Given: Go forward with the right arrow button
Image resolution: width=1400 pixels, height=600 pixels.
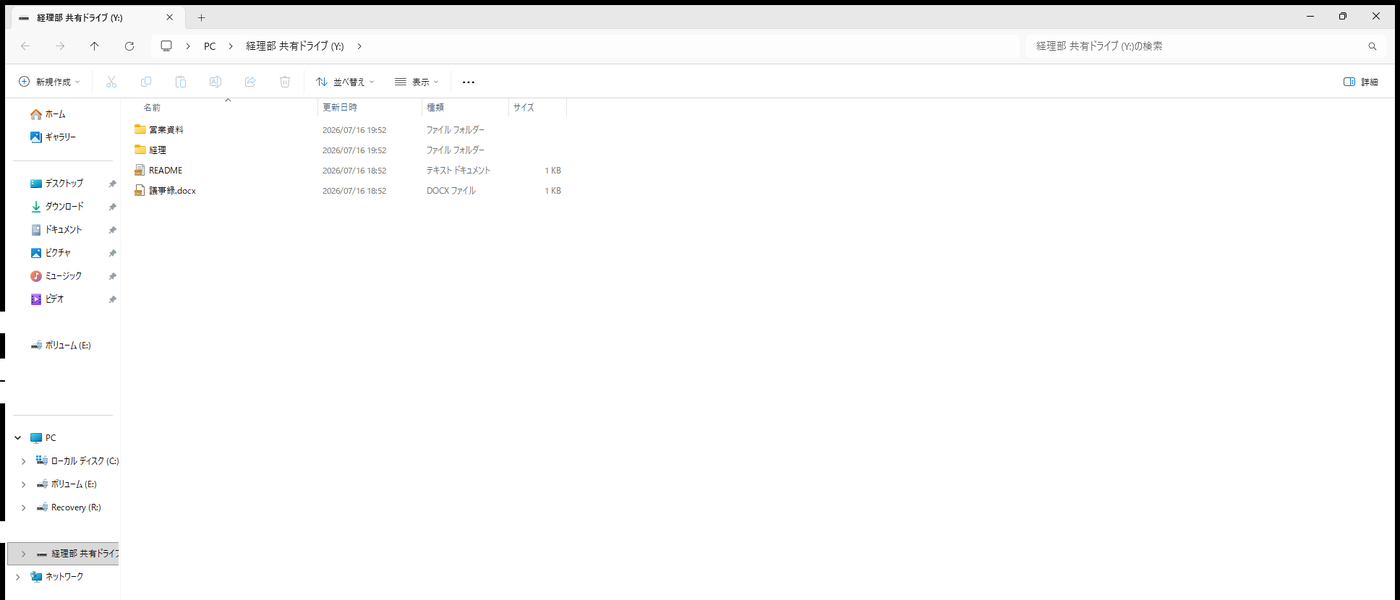Looking at the screenshot, I should 60,46.
